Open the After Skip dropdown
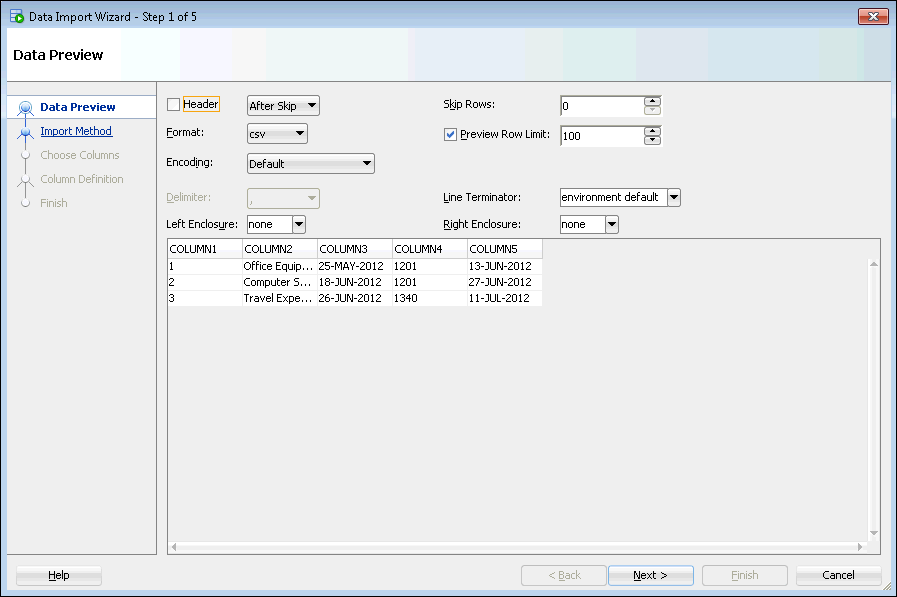Image resolution: width=897 pixels, height=597 pixels. (283, 105)
